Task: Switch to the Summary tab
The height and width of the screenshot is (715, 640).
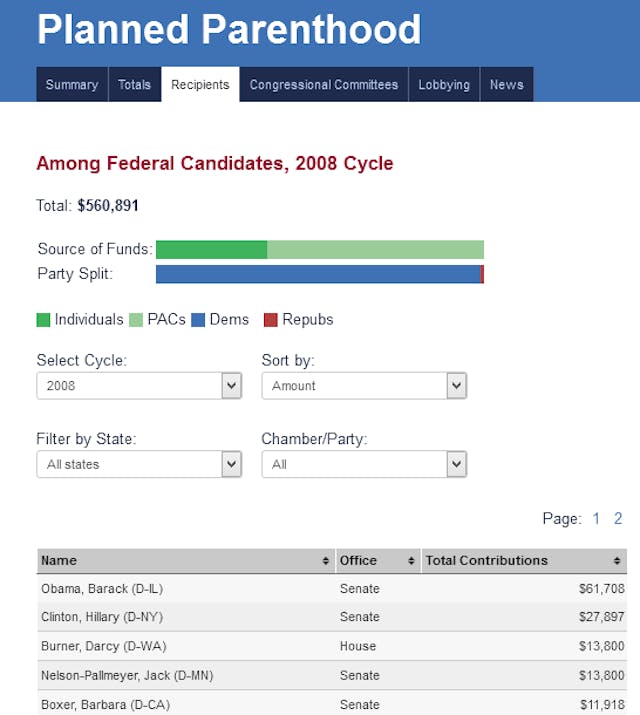Action: [x=71, y=85]
